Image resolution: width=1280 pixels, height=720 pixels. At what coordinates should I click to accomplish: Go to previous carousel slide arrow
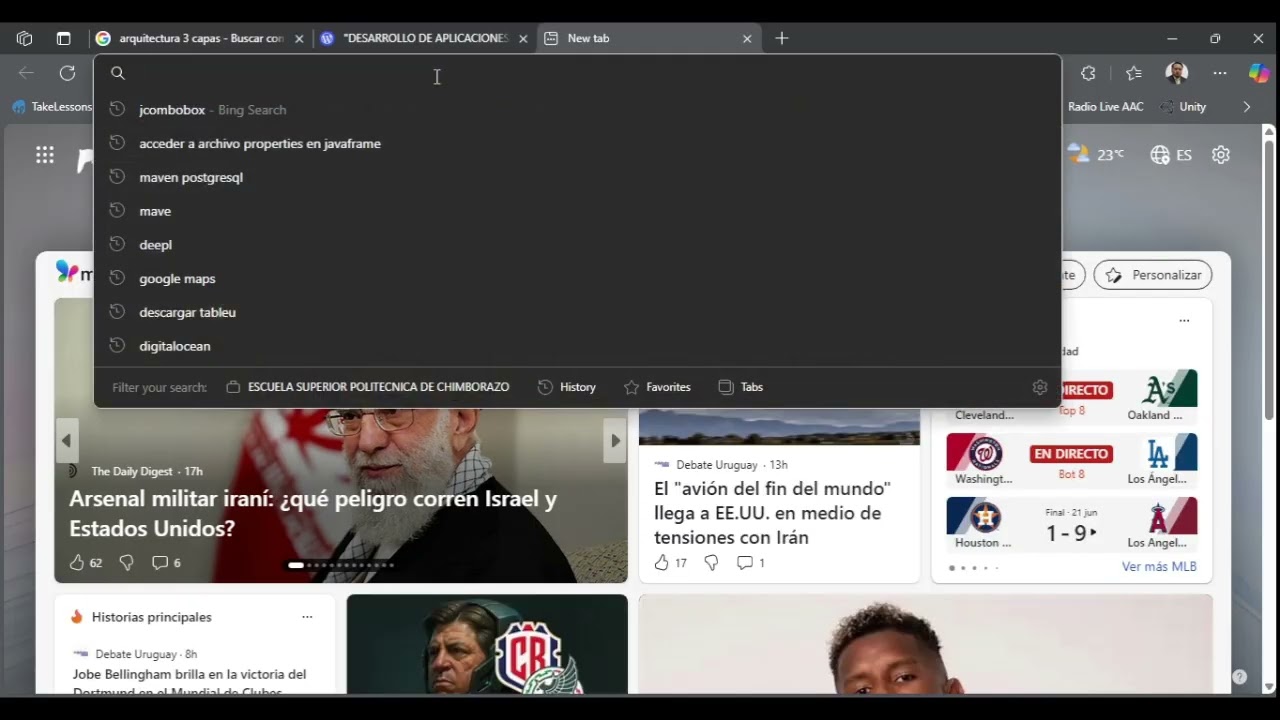pyautogui.click(x=67, y=441)
